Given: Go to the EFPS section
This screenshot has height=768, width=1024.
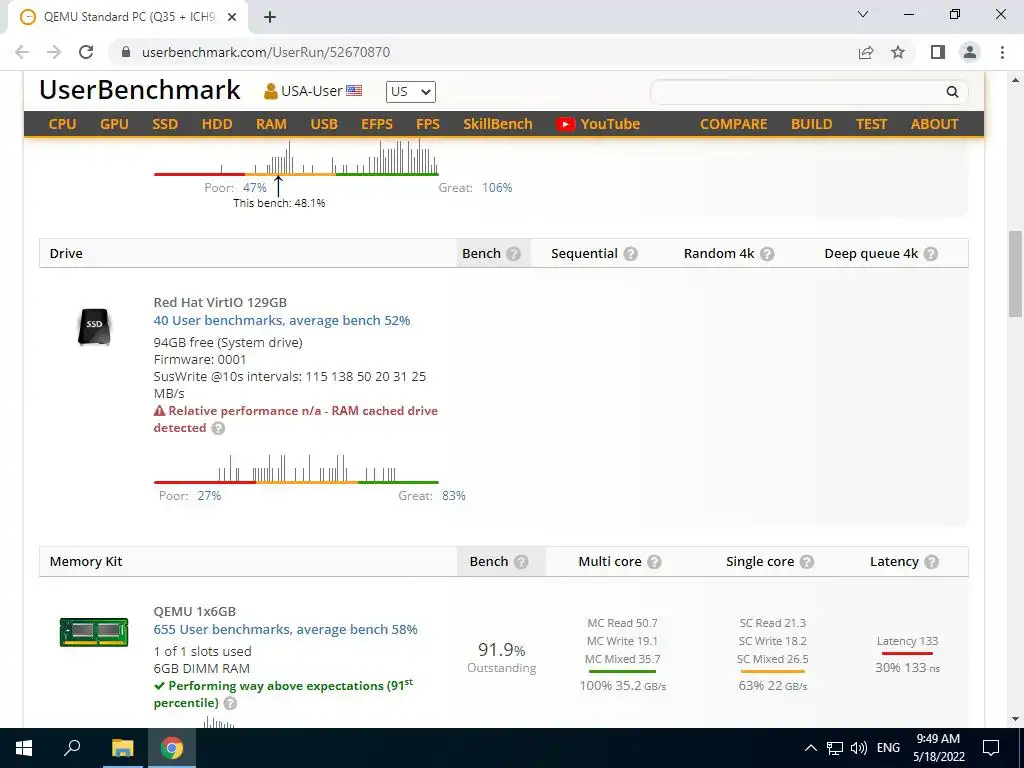Looking at the screenshot, I should tap(377, 124).
